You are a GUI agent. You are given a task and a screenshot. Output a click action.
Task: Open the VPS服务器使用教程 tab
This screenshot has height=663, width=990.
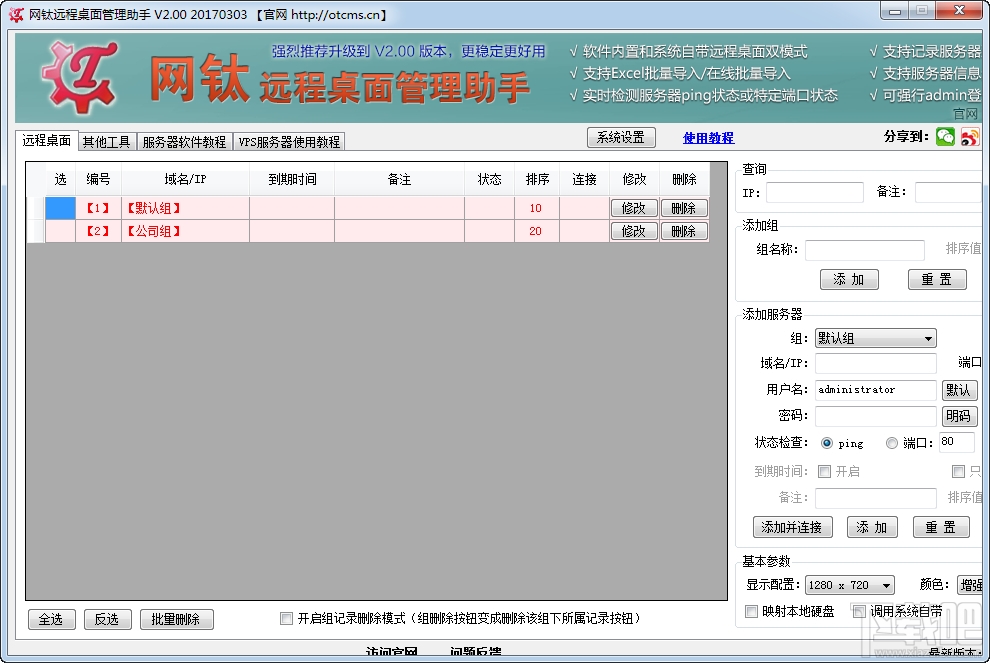289,142
